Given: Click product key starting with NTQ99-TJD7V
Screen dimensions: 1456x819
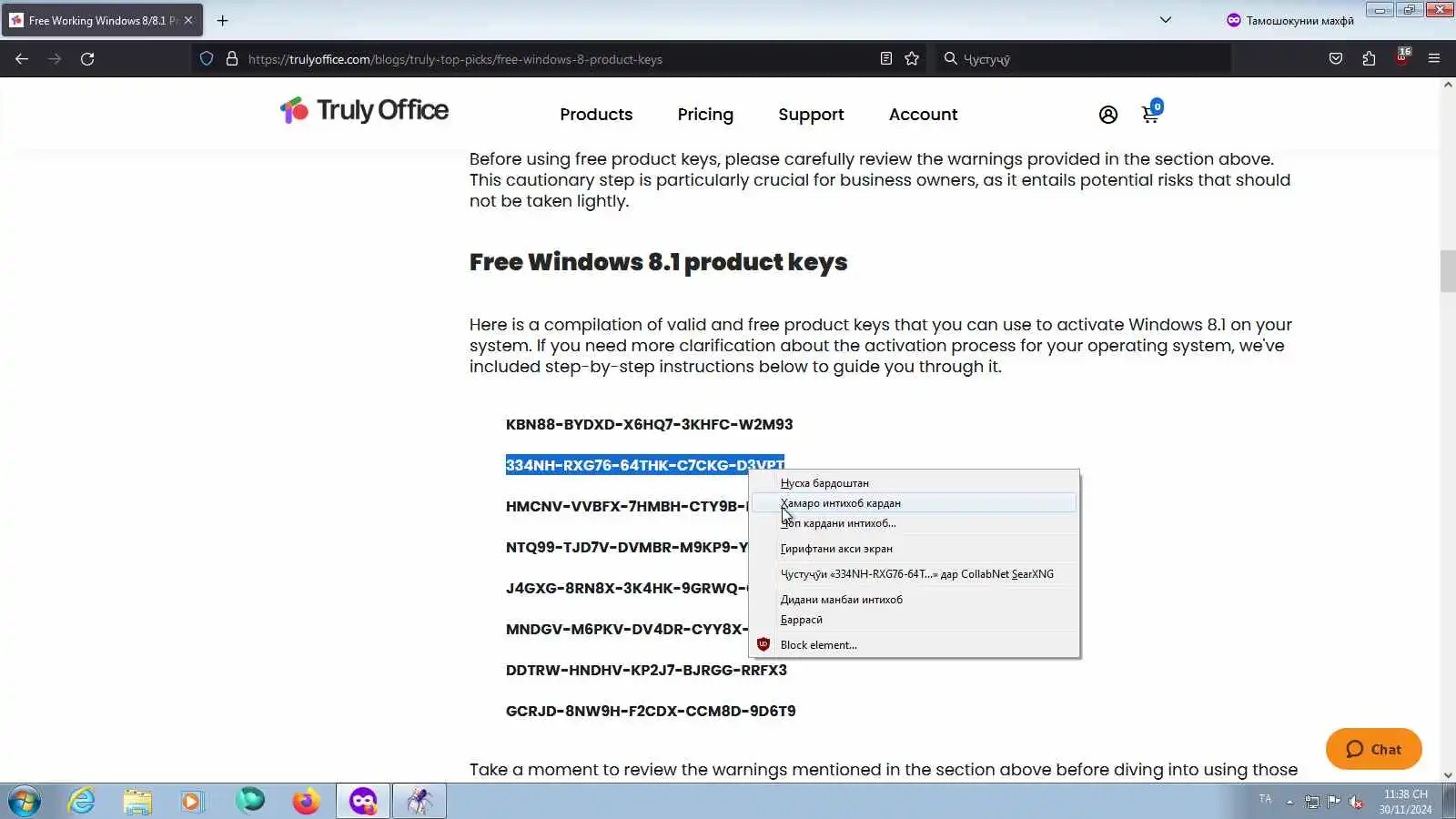Looking at the screenshot, I should tap(627, 547).
